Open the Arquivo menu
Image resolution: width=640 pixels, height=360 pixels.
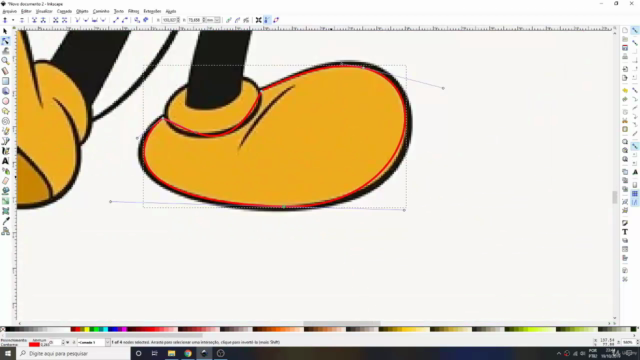(x=9, y=11)
